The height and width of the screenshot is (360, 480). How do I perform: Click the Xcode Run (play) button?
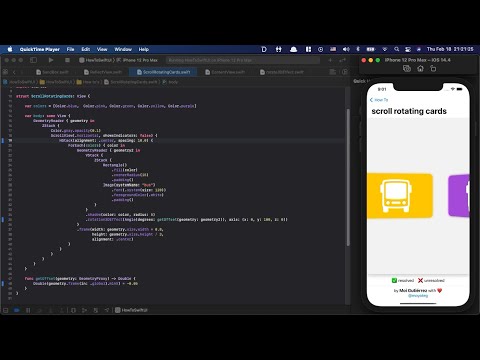click(51, 60)
